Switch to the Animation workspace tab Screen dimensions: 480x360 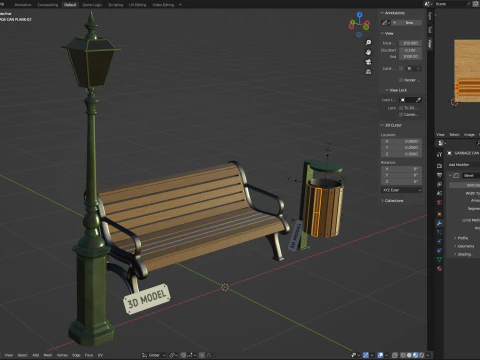pyautogui.click(x=23, y=5)
